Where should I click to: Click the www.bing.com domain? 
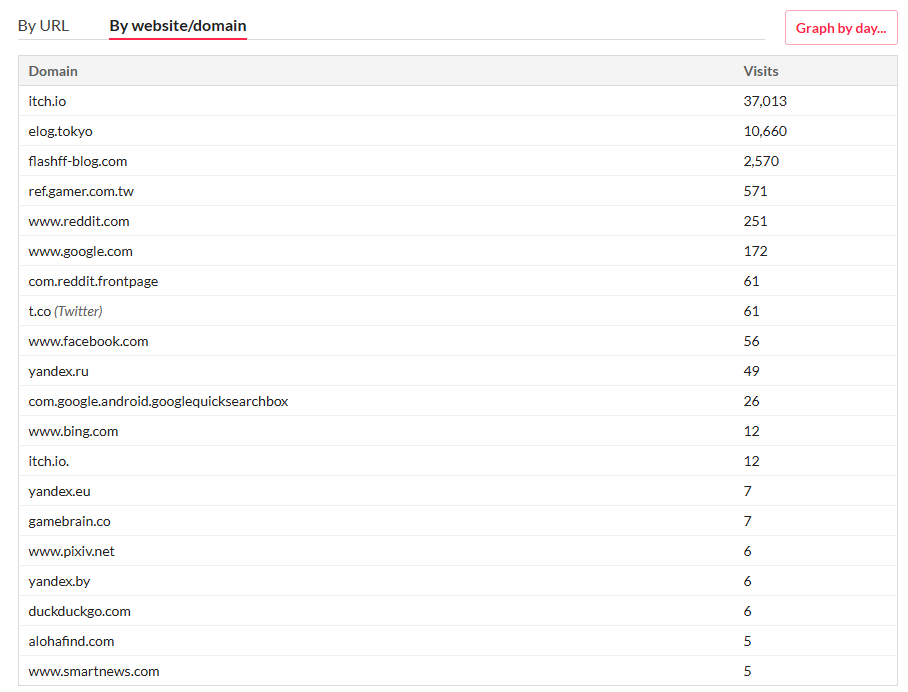[73, 431]
